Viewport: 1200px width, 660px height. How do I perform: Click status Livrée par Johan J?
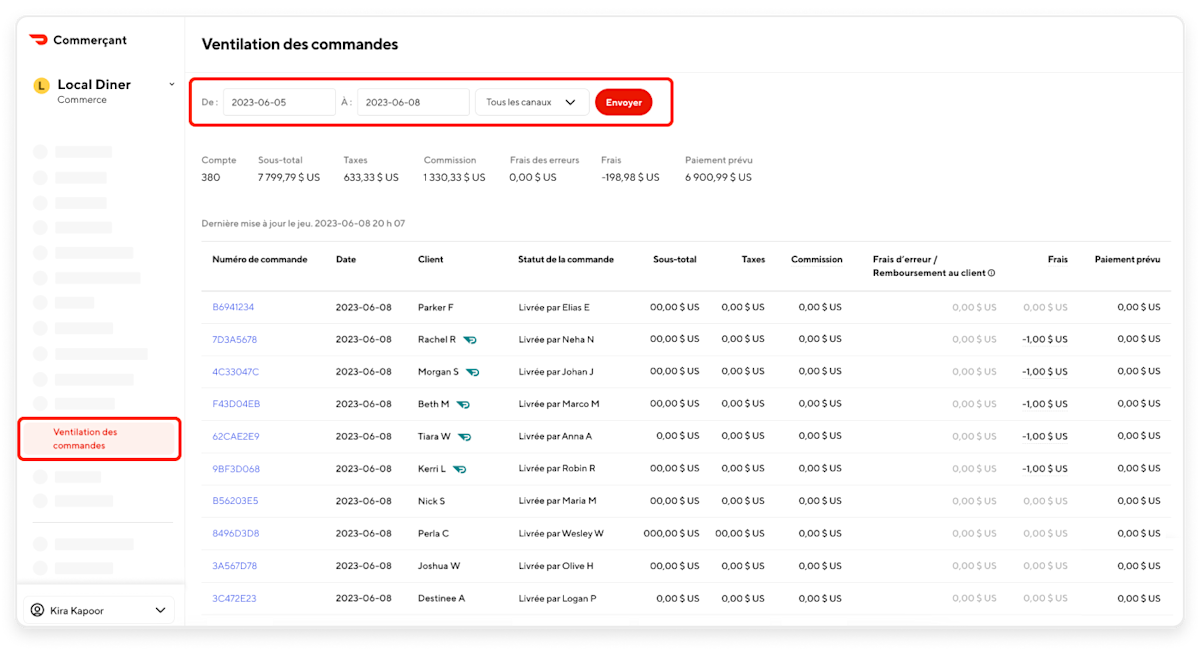pyautogui.click(x=556, y=372)
